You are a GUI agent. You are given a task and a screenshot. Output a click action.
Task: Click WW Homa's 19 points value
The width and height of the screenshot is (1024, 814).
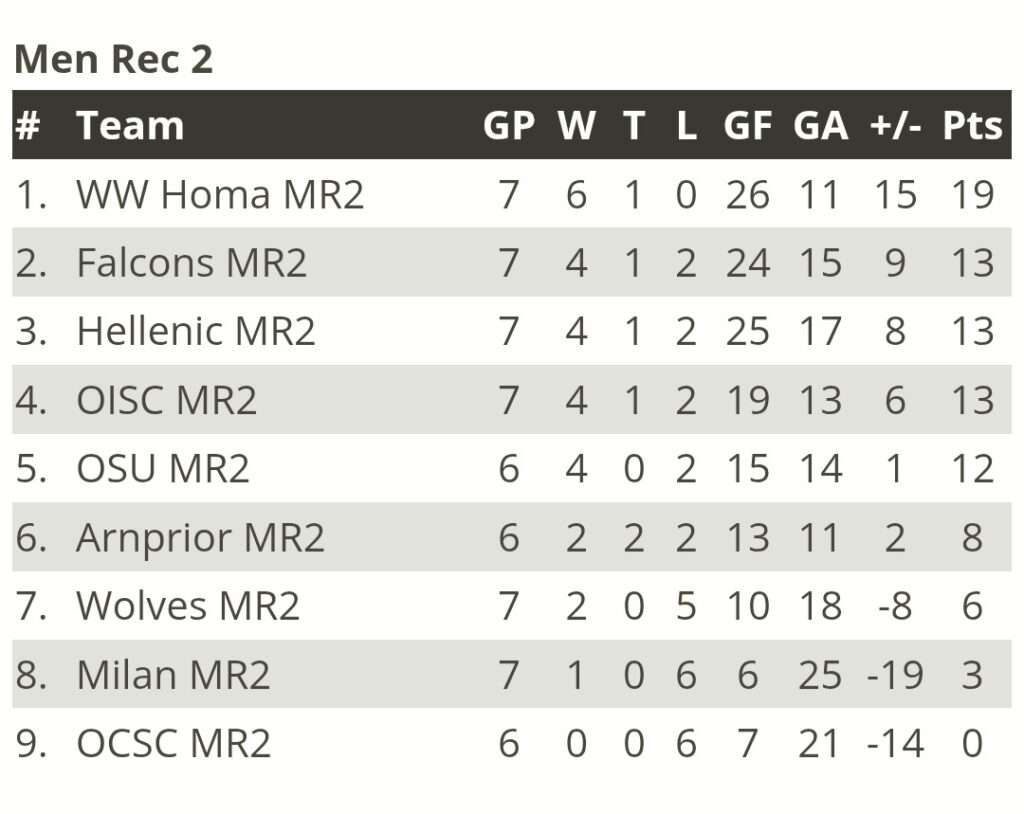click(x=972, y=194)
